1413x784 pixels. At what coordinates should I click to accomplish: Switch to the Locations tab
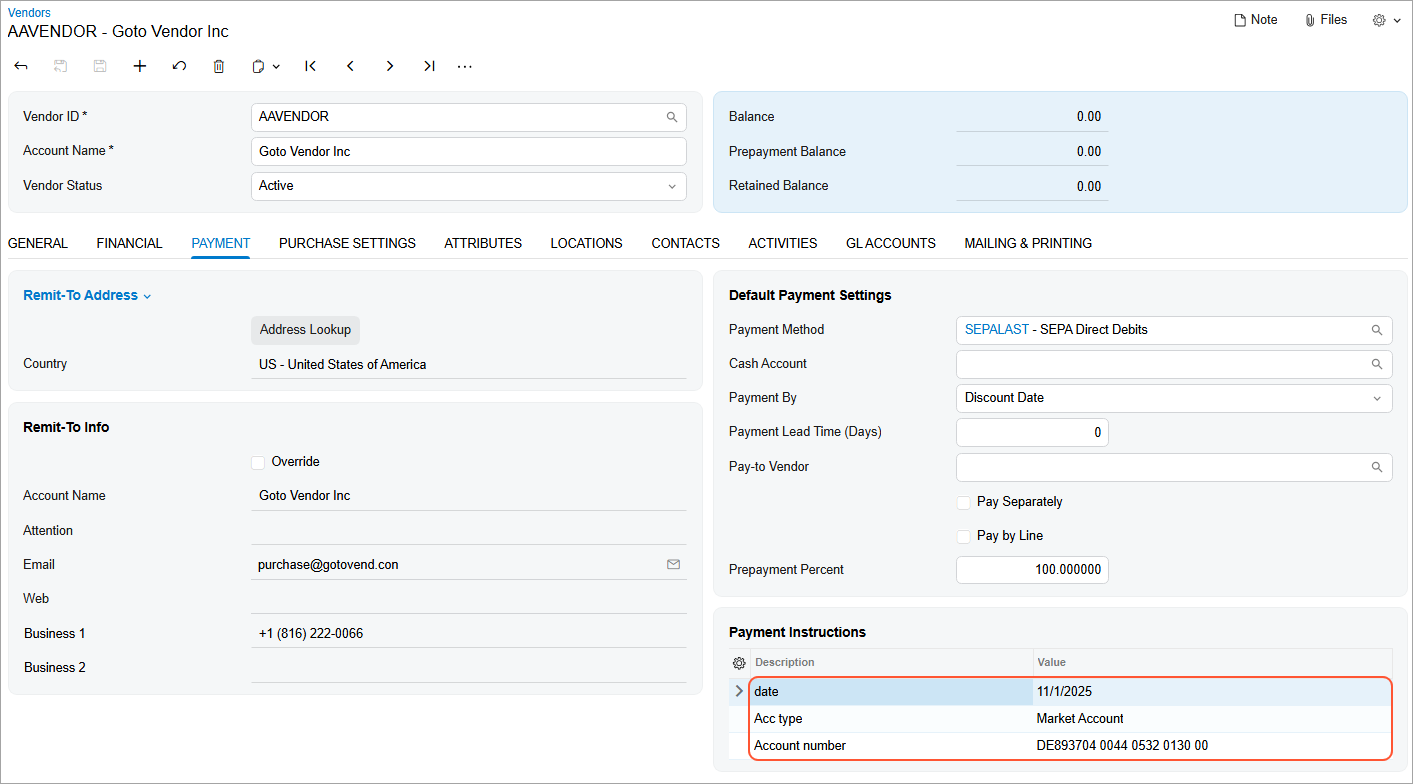tap(587, 243)
